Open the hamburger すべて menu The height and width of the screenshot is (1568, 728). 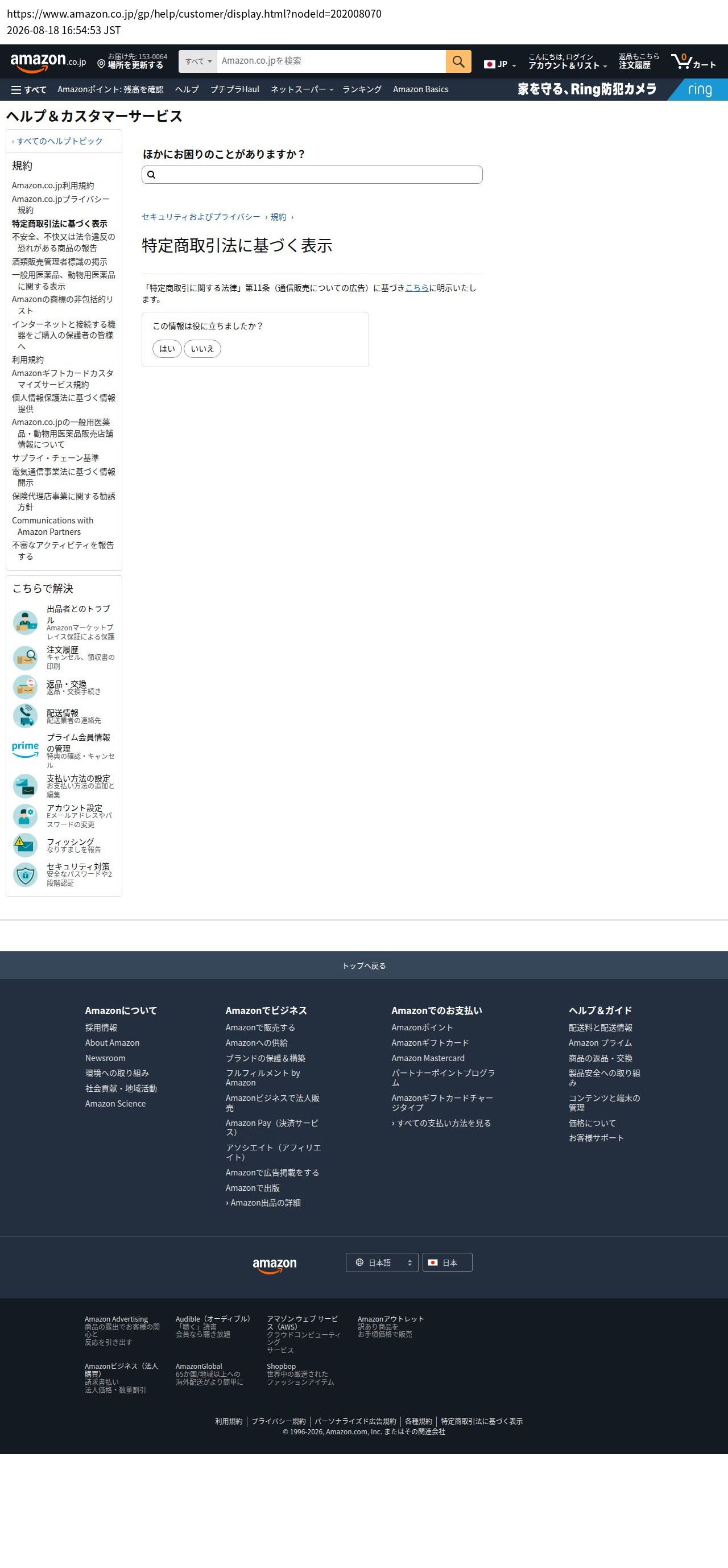coord(28,89)
